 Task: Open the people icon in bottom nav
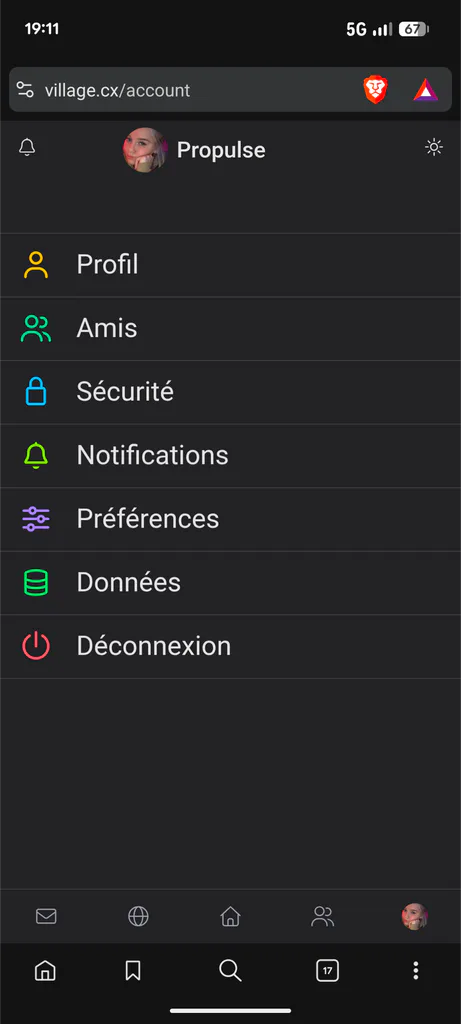click(323, 916)
